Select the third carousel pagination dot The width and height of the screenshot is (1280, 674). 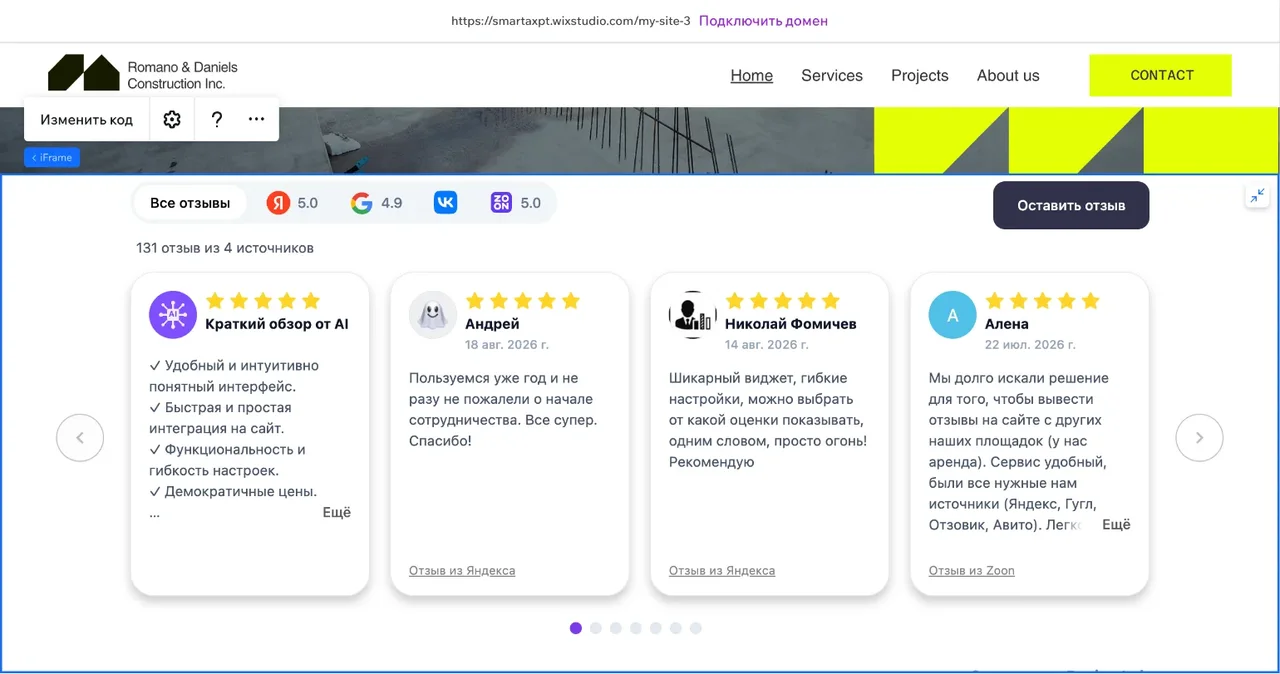616,628
